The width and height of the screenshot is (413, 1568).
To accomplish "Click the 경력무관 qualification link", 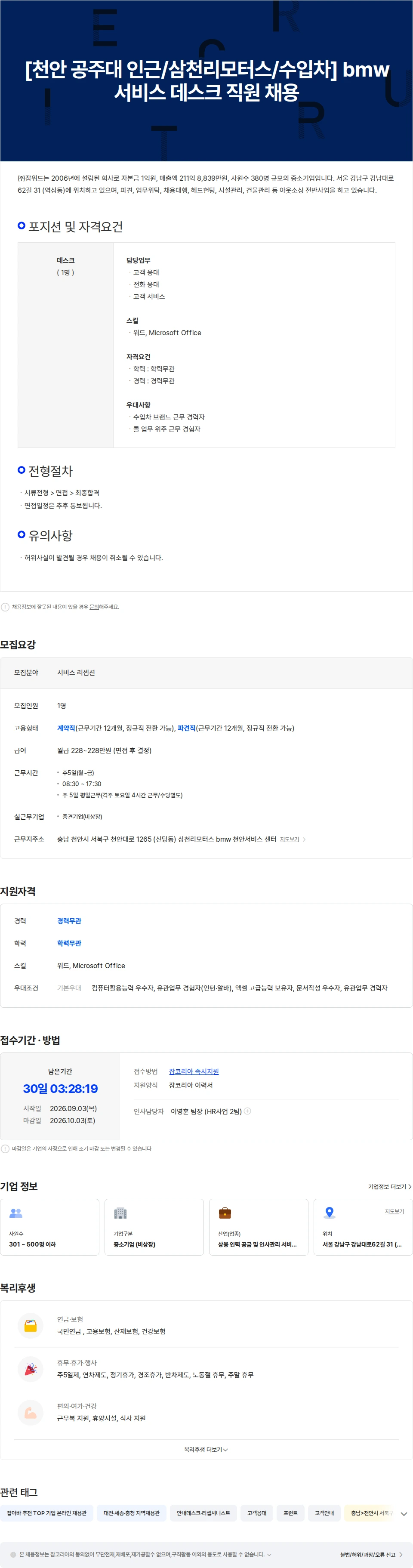I will click(x=69, y=921).
